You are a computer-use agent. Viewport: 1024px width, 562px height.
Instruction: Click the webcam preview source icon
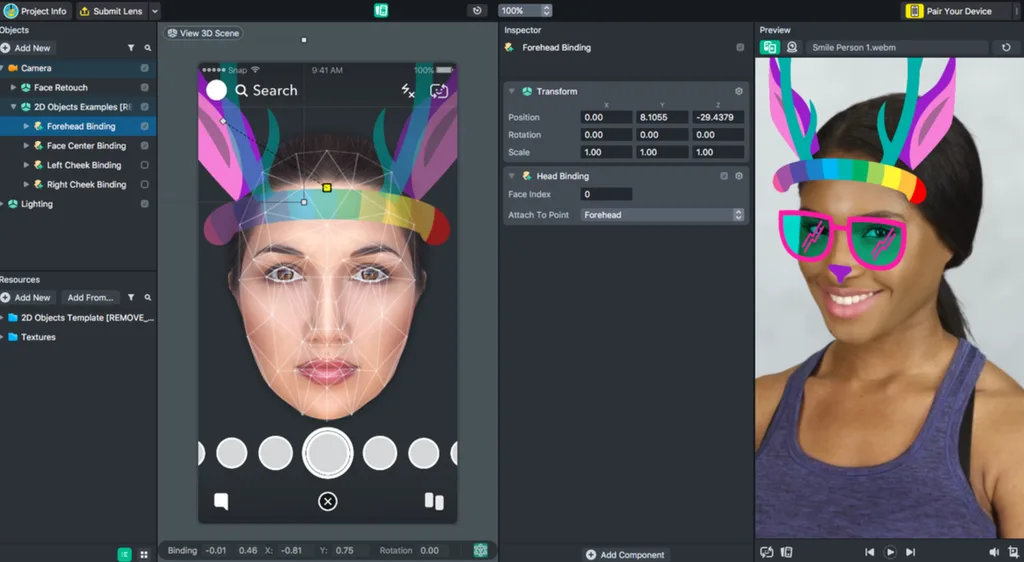(792, 47)
